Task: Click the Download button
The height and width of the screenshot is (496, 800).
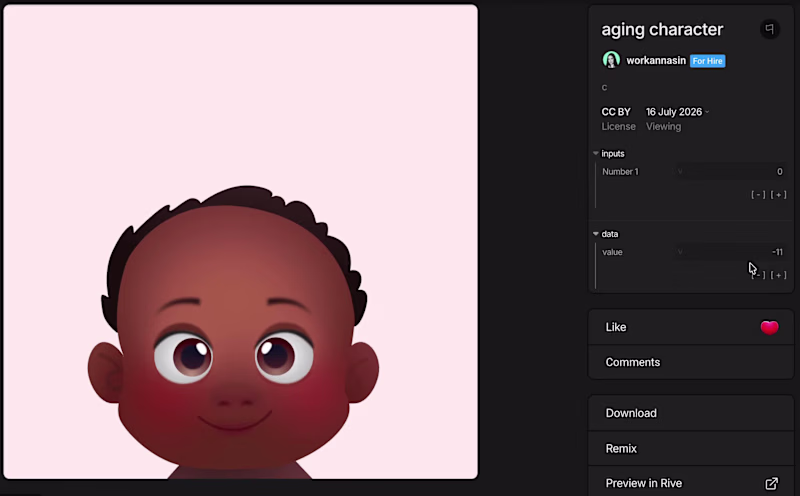Action: pos(691,413)
